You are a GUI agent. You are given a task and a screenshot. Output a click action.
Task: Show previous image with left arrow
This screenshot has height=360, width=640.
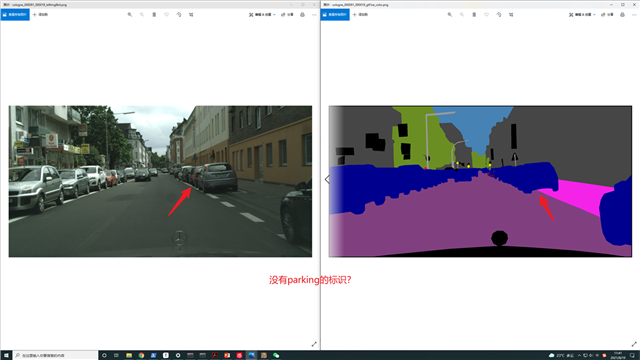pyautogui.click(x=327, y=179)
